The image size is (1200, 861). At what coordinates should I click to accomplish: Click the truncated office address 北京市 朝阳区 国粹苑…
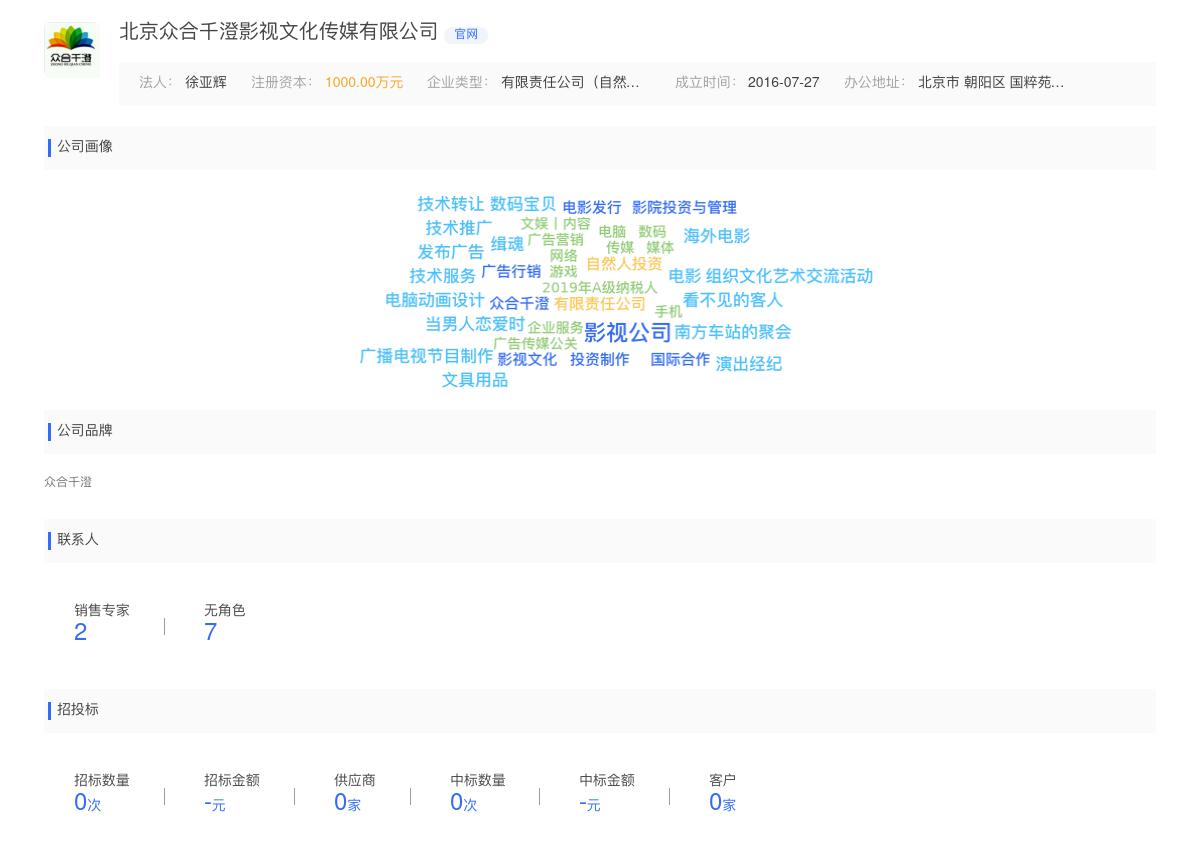(991, 83)
